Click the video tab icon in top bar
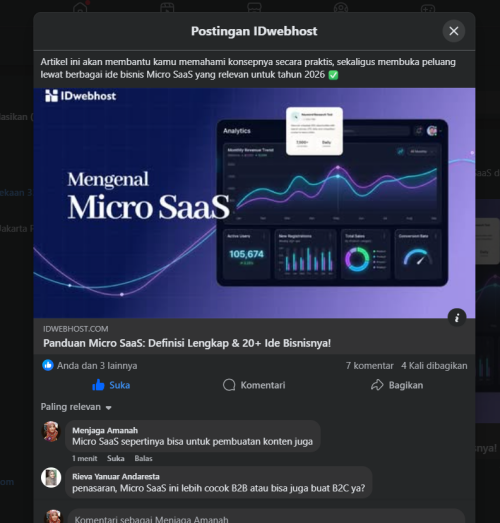The height and width of the screenshot is (523, 500). 167,7
